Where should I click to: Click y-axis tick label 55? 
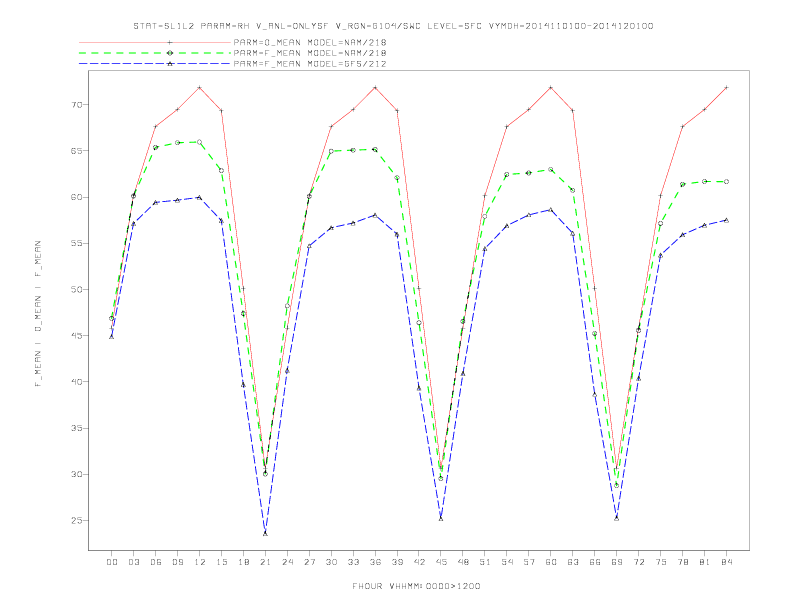coord(77,243)
